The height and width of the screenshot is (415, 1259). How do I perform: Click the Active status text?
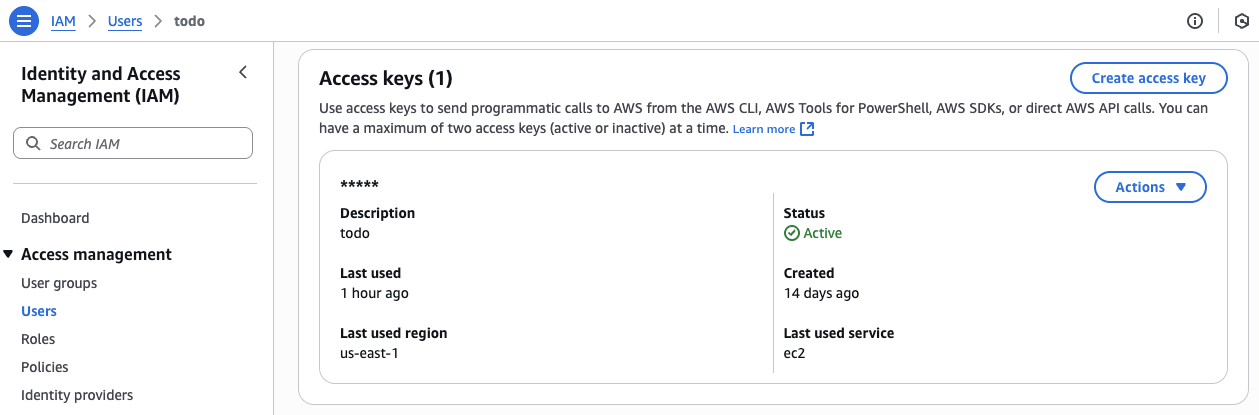823,233
